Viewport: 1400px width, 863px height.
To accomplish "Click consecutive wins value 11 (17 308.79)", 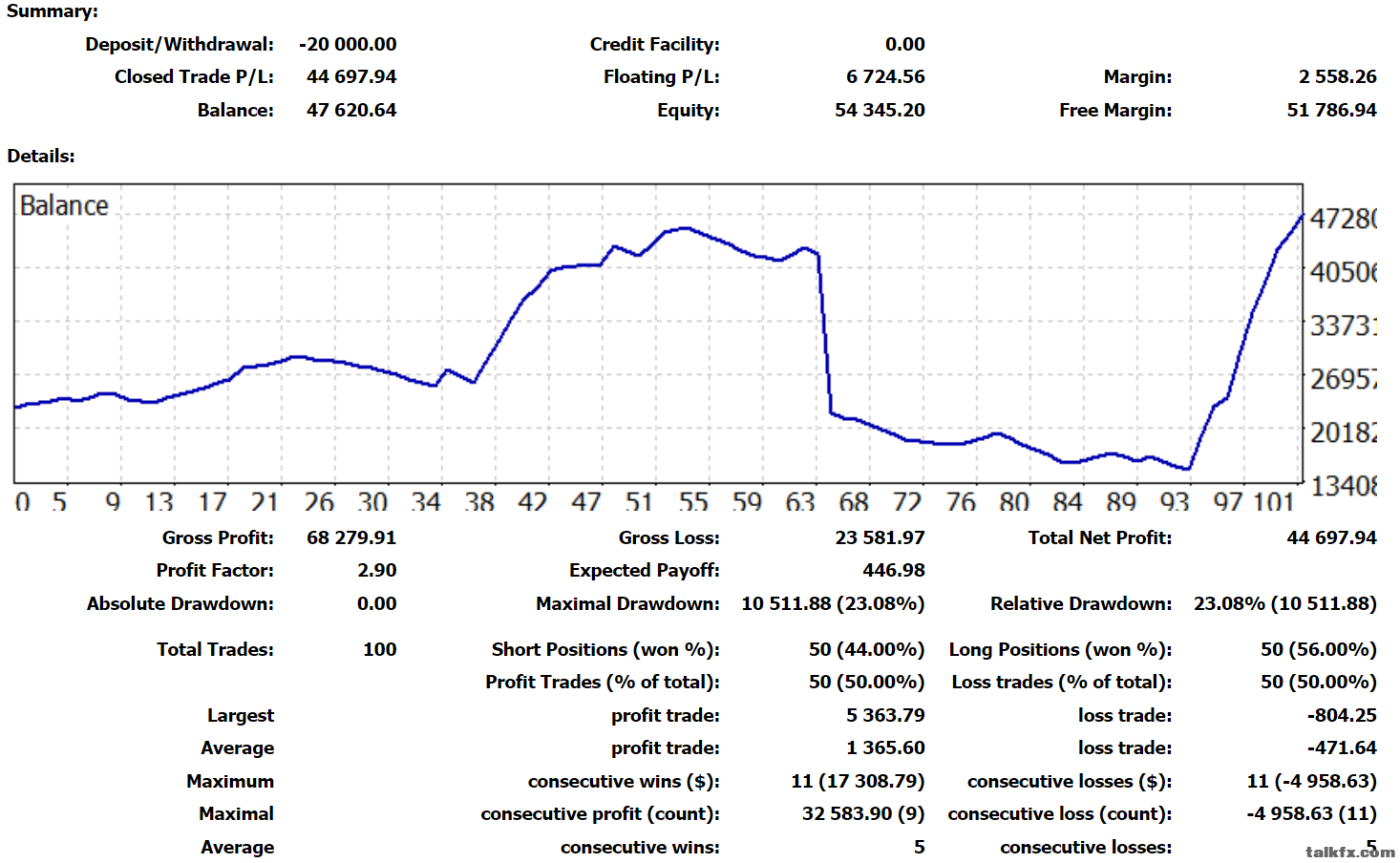I will pyautogui.click(x=858, y=781).
